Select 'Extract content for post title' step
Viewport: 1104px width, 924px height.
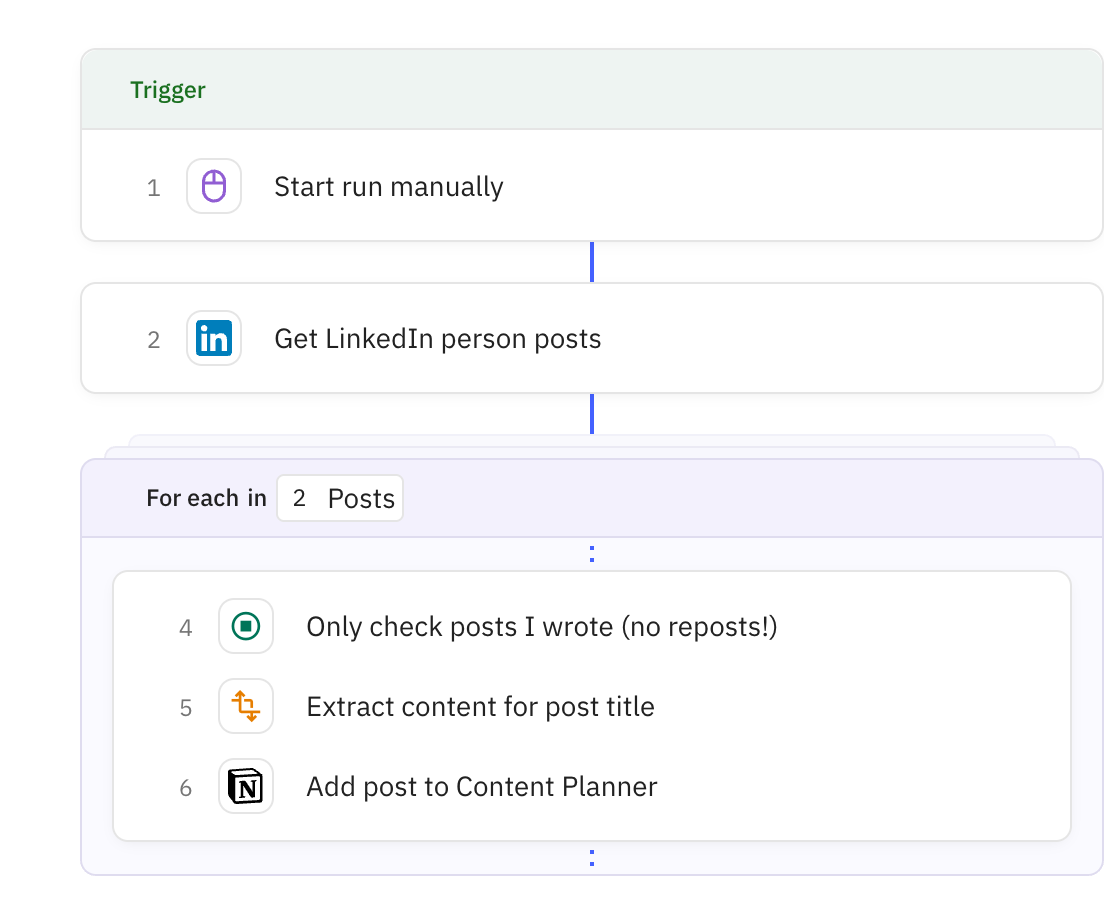(x=480, y=707)
